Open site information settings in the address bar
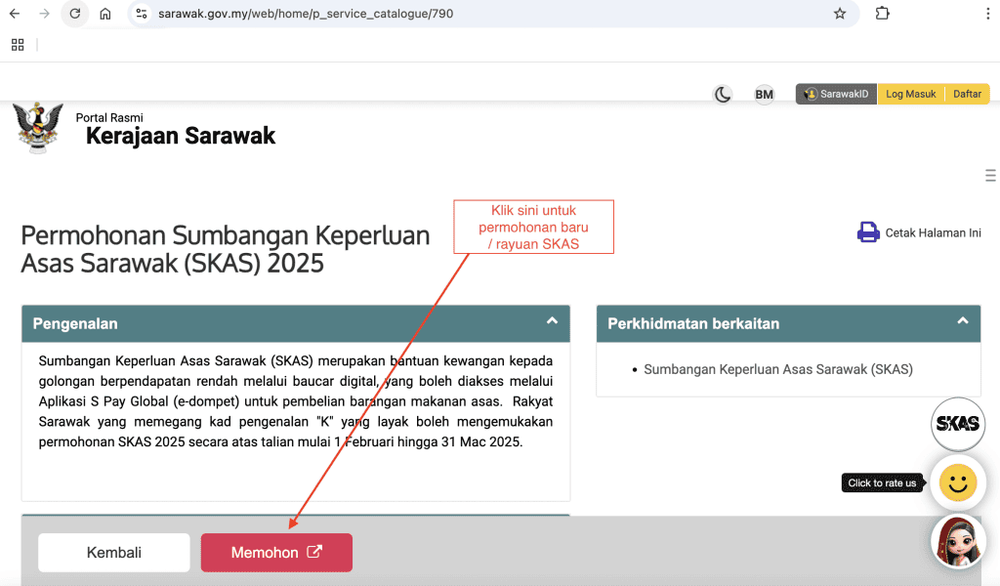Viewport: 1000px width, 586px height. pyautogui.click(x=141, y=14)
